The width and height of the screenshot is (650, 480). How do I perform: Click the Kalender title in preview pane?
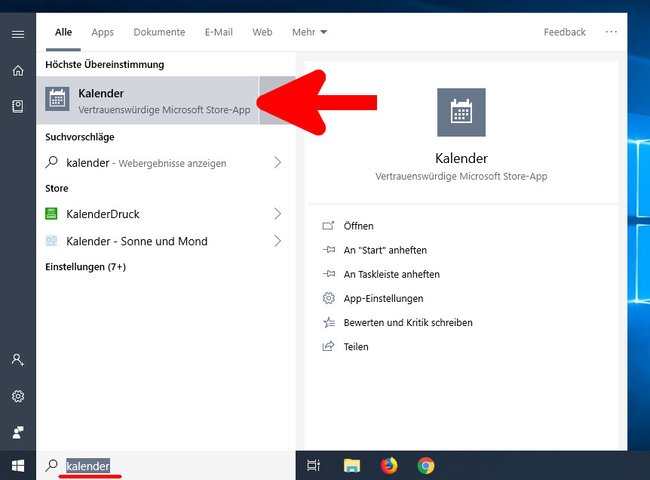(461, 158)
